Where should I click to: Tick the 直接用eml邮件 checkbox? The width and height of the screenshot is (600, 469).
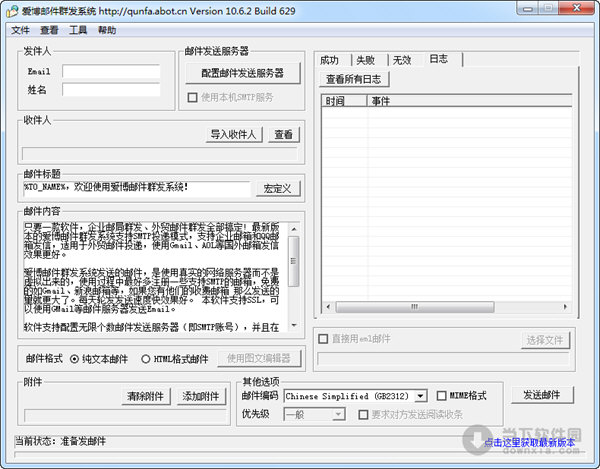pos(323,340)
